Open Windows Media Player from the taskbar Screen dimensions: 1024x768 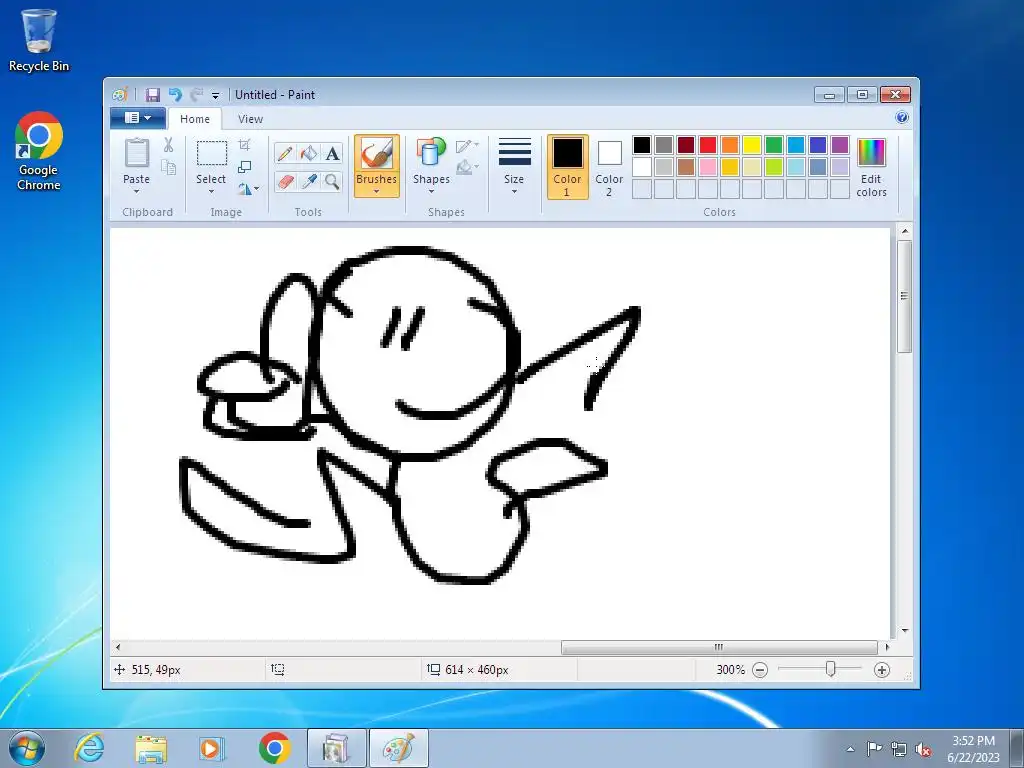point(212,748)
